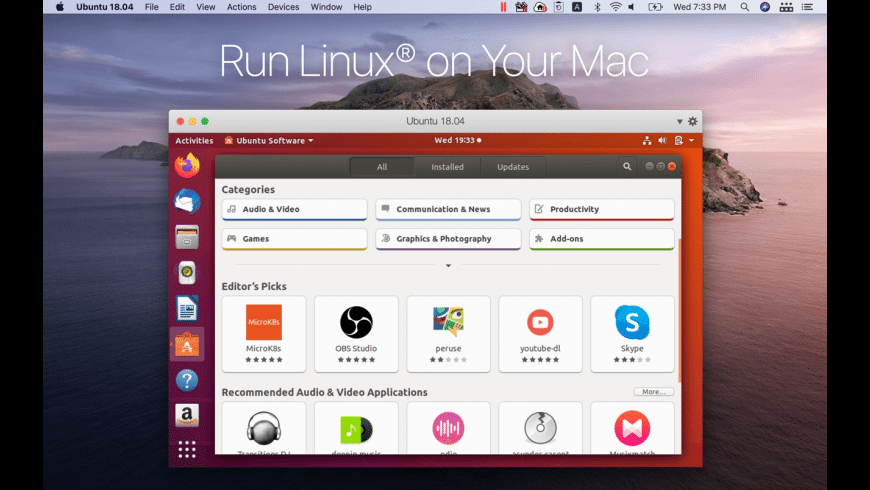
Task: Open the pink waveform app tile
Action: point(448,428)
